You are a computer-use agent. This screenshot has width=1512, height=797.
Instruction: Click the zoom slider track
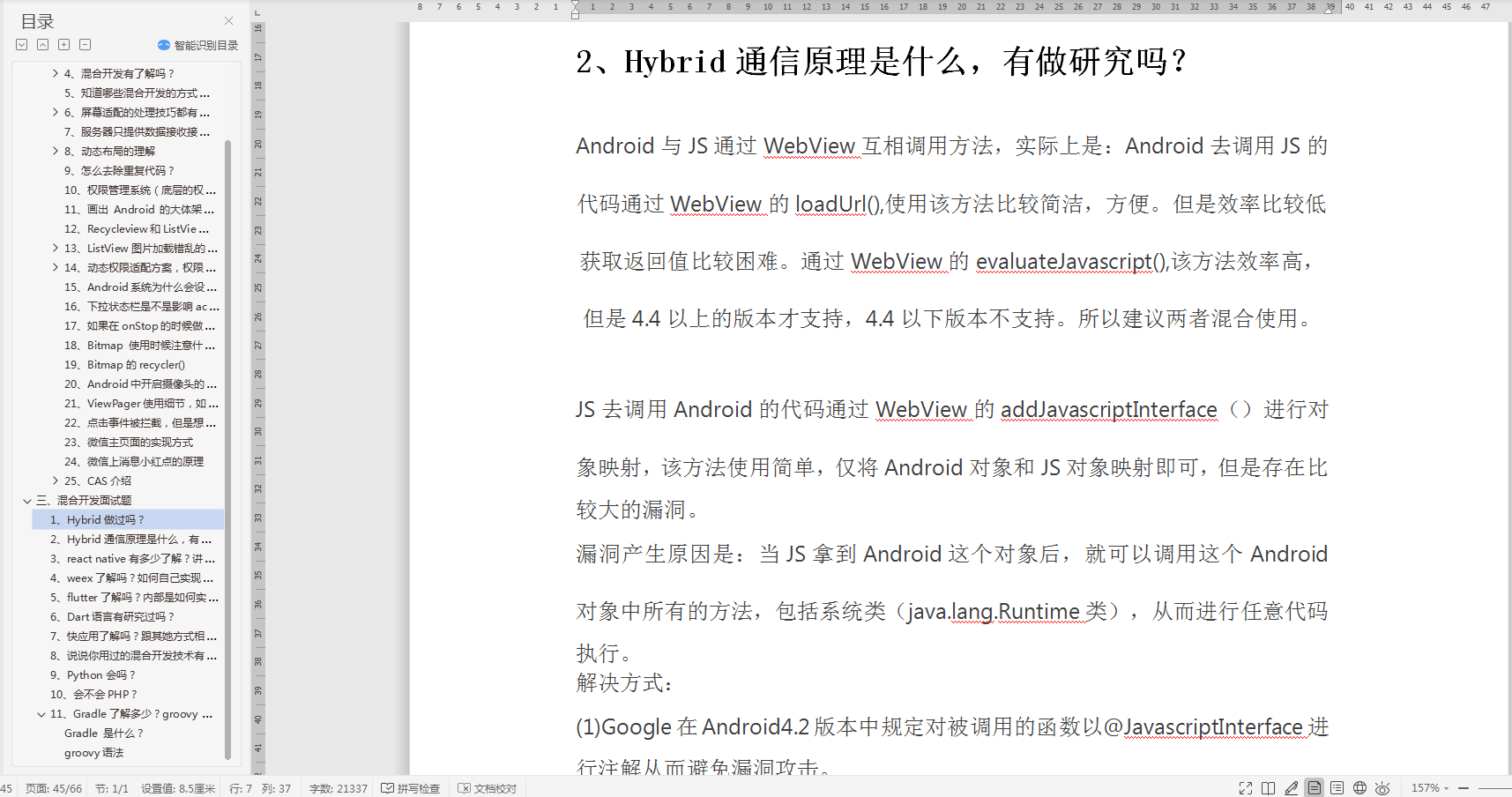click(x=1494, y=788)
